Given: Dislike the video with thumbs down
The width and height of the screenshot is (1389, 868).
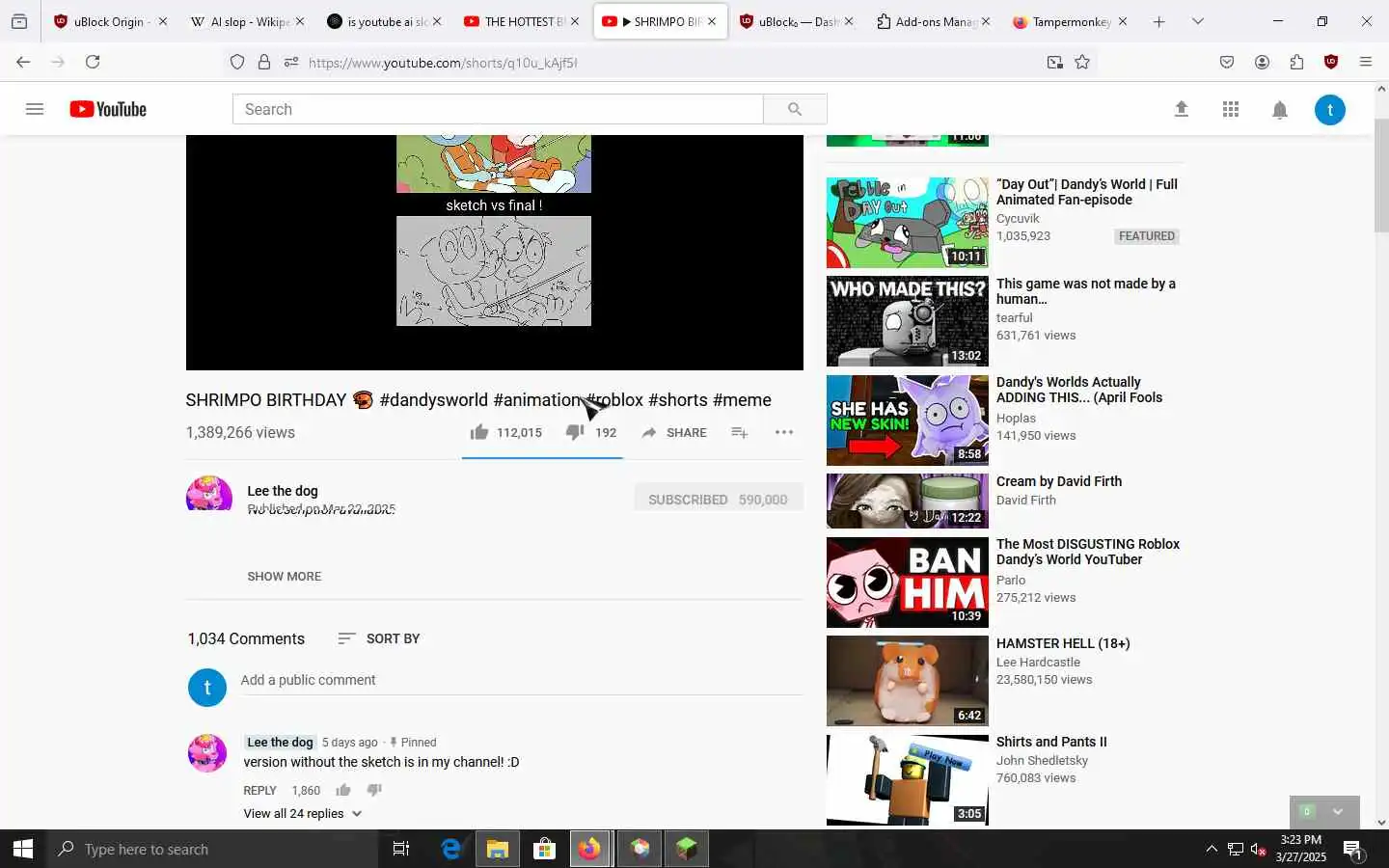Looking at the screenshot, I should (x=574, y=432).
